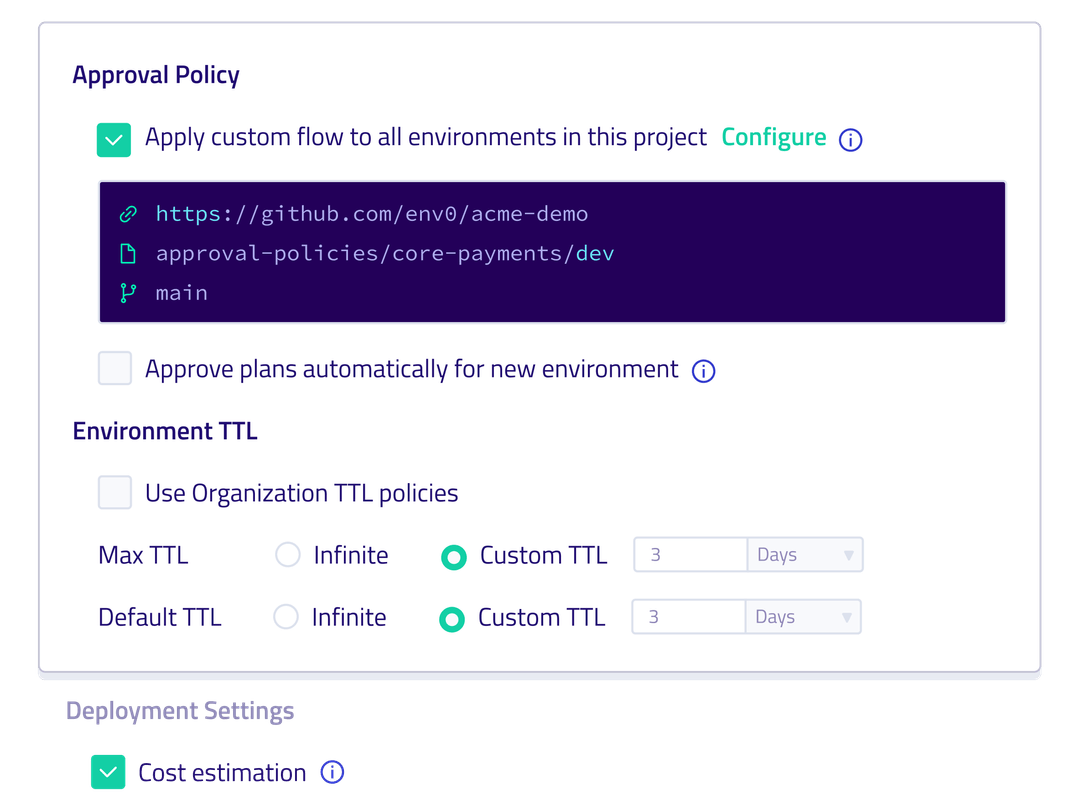Open the env0 acme-demo repository link
Image resolution: width=1080 pixels, height=803 pixels.
pyautogui.click(x=371, y=213)
